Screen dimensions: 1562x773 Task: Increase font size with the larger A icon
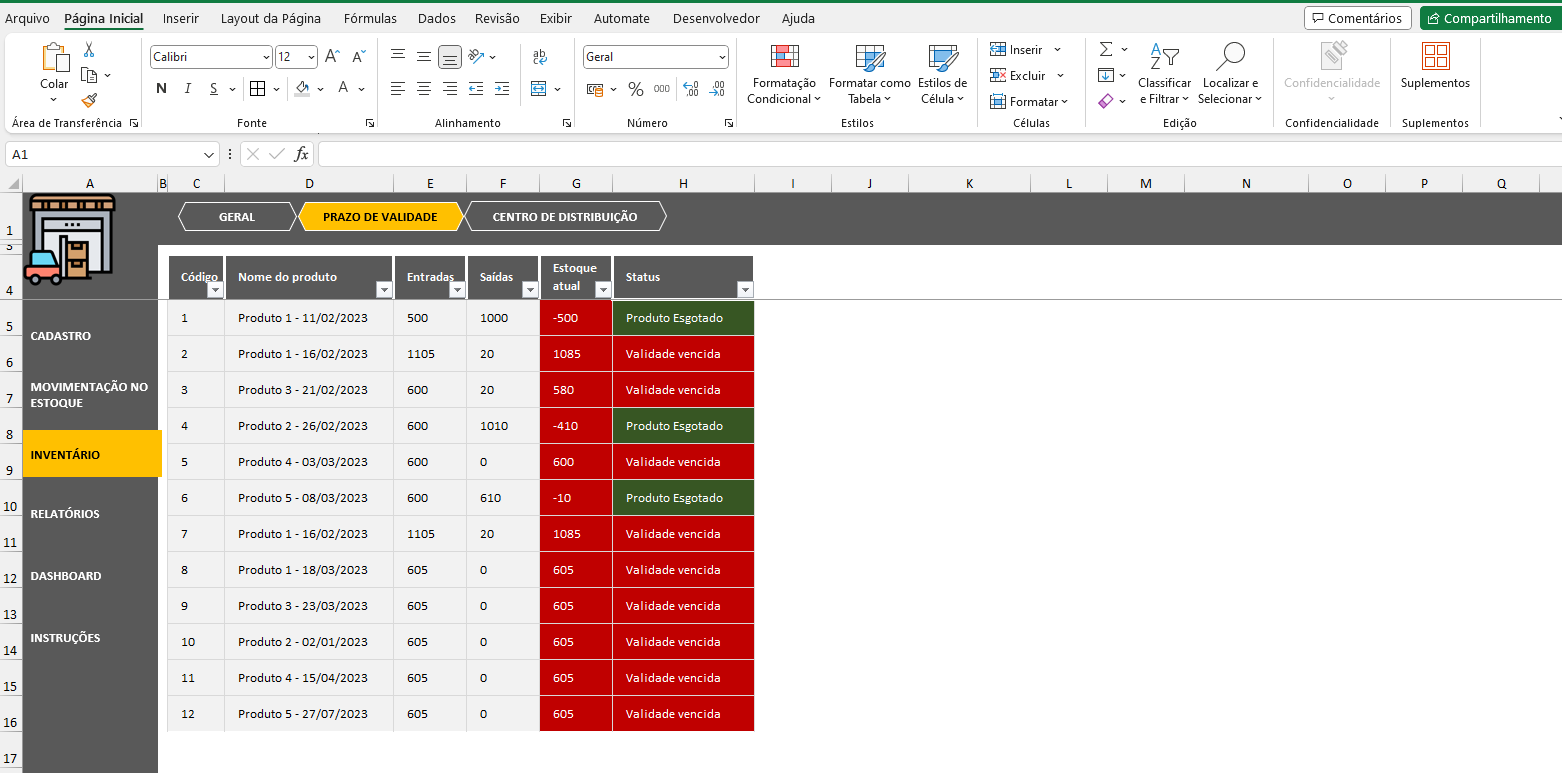[333, 57]
